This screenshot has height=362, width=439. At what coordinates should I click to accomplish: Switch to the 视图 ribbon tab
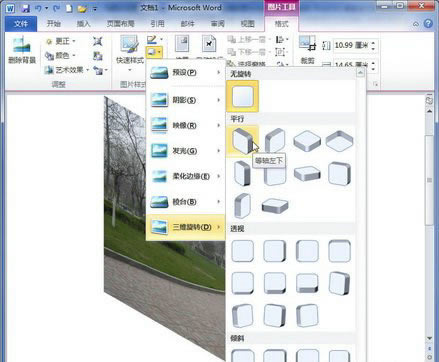[x=247, y=24]
